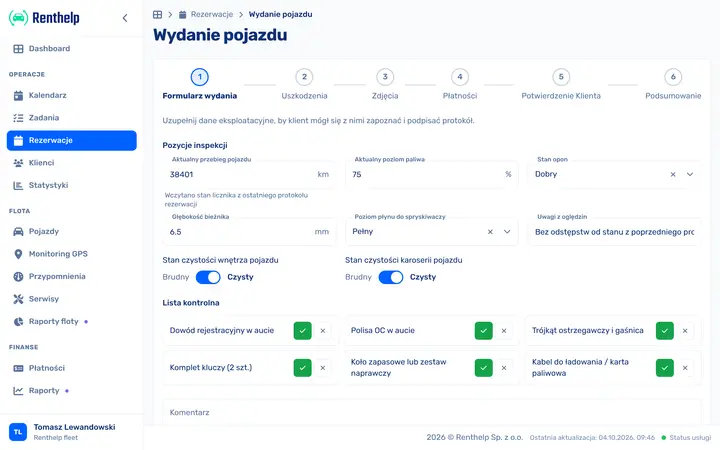Mark Kabel do ładowania / karta paliwowa missing
The height and width of the screenshot is (450, 720).
pos(685,368)
